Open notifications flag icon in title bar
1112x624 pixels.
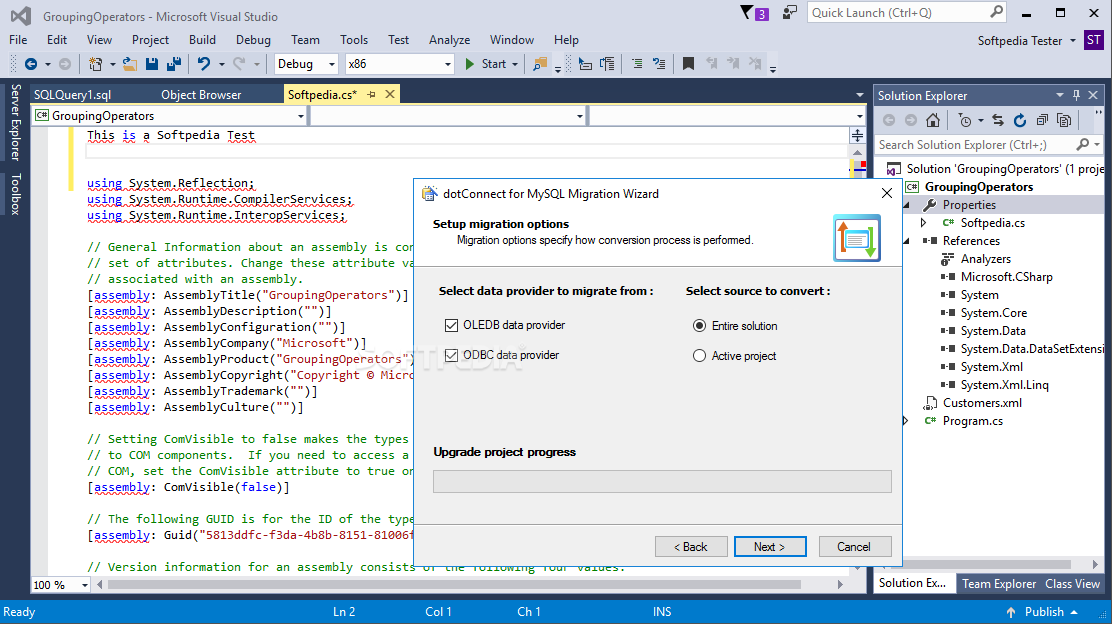[x=753, y=13]
